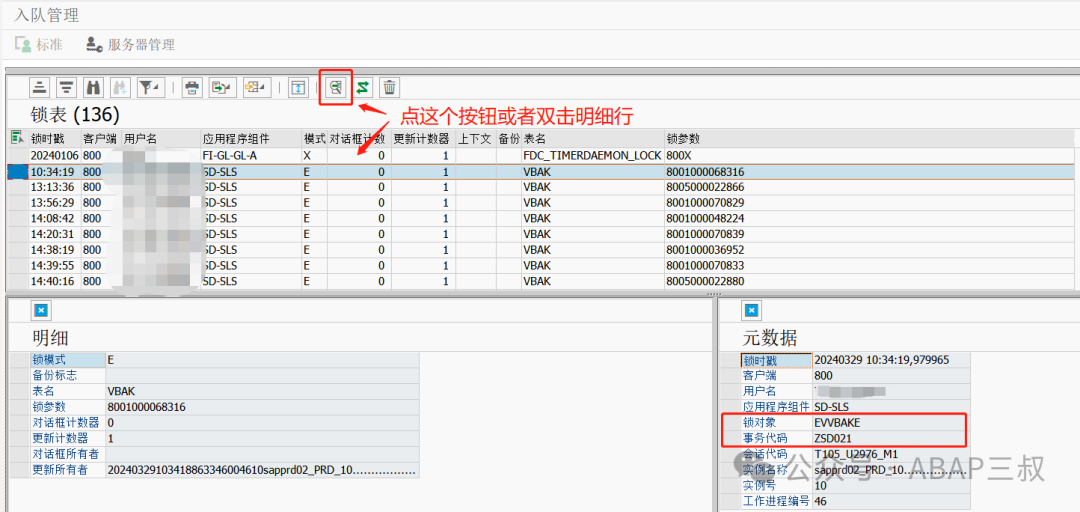Image resolution: width=1080 pixels, height=512 pixels.
Task: Click the 锁参数 column header
Action: [868, 139]
